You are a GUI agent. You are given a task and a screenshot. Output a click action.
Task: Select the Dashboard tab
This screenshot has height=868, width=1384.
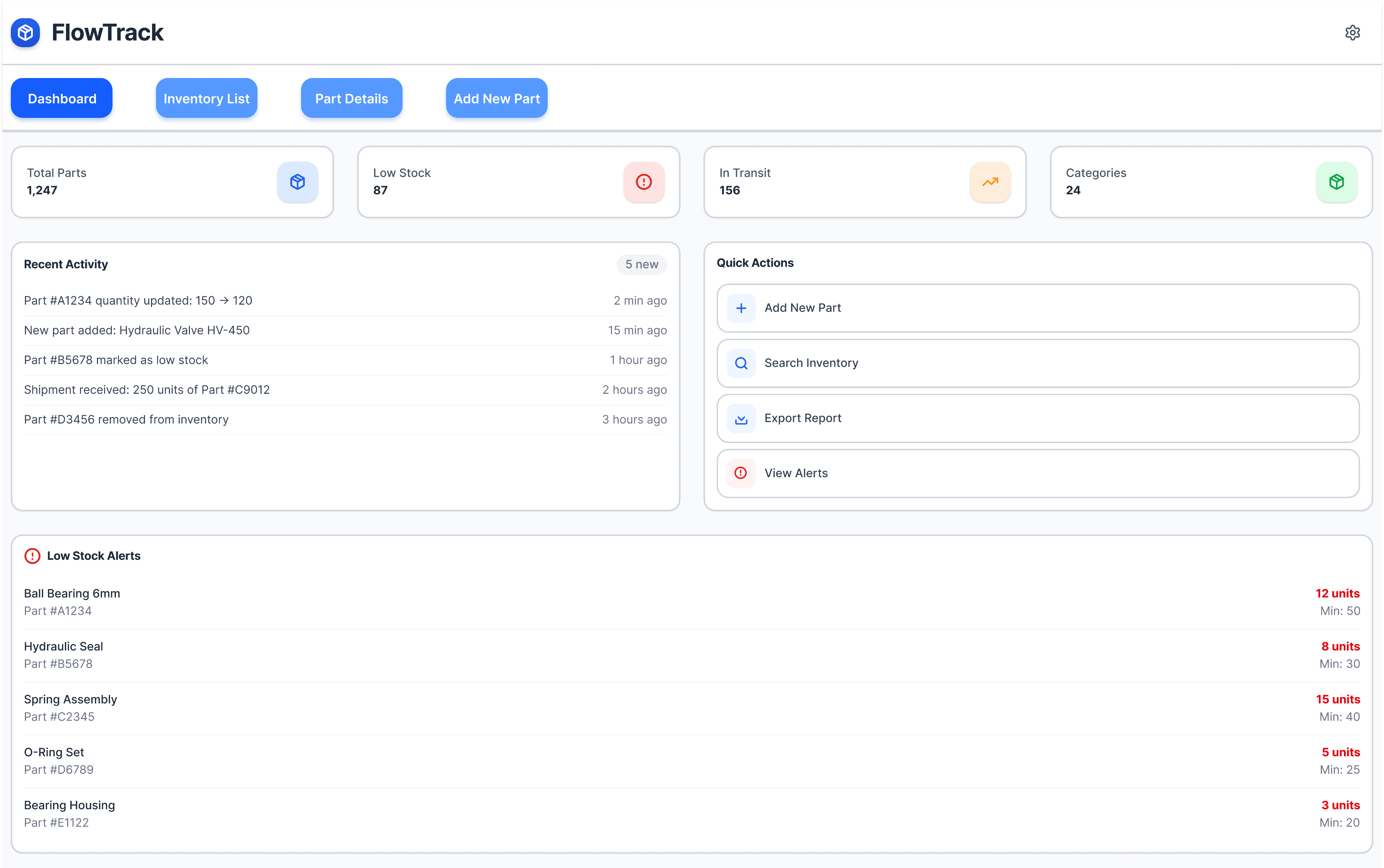(61, 98)
